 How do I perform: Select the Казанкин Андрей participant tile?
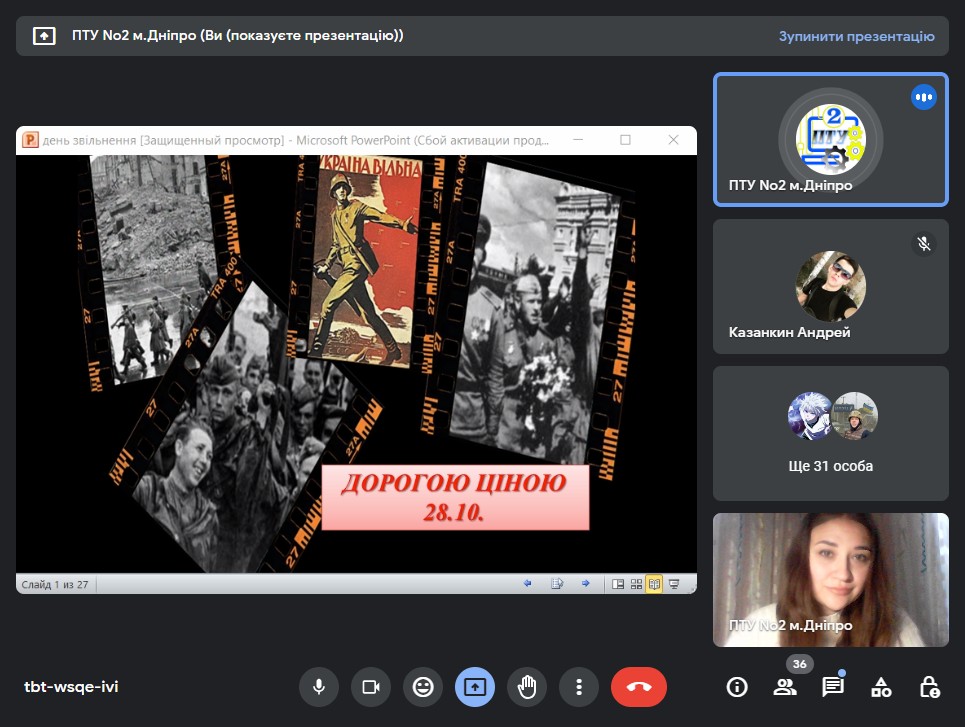(830, 286)
